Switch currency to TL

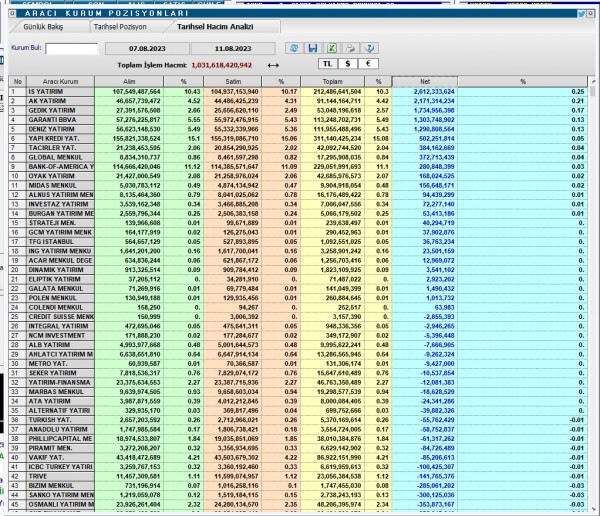(x=328, y=64)
